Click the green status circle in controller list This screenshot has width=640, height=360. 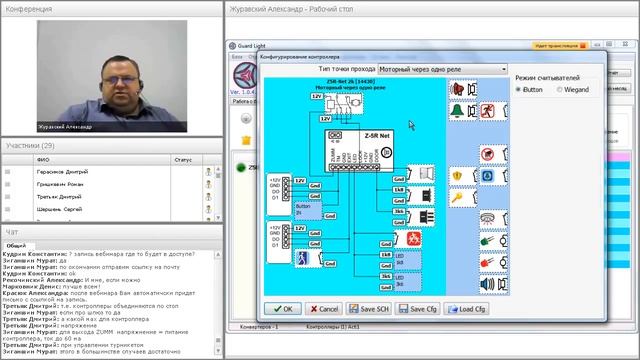[241, 167]
